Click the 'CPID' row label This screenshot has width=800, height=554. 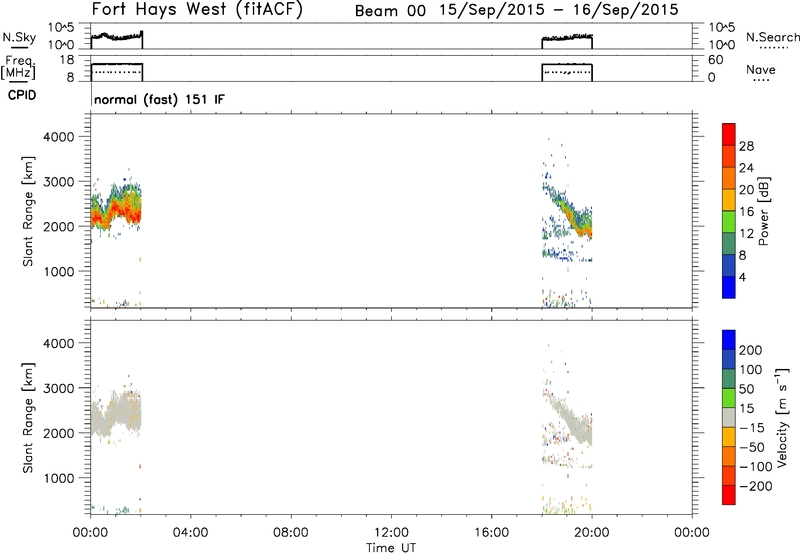22,95
